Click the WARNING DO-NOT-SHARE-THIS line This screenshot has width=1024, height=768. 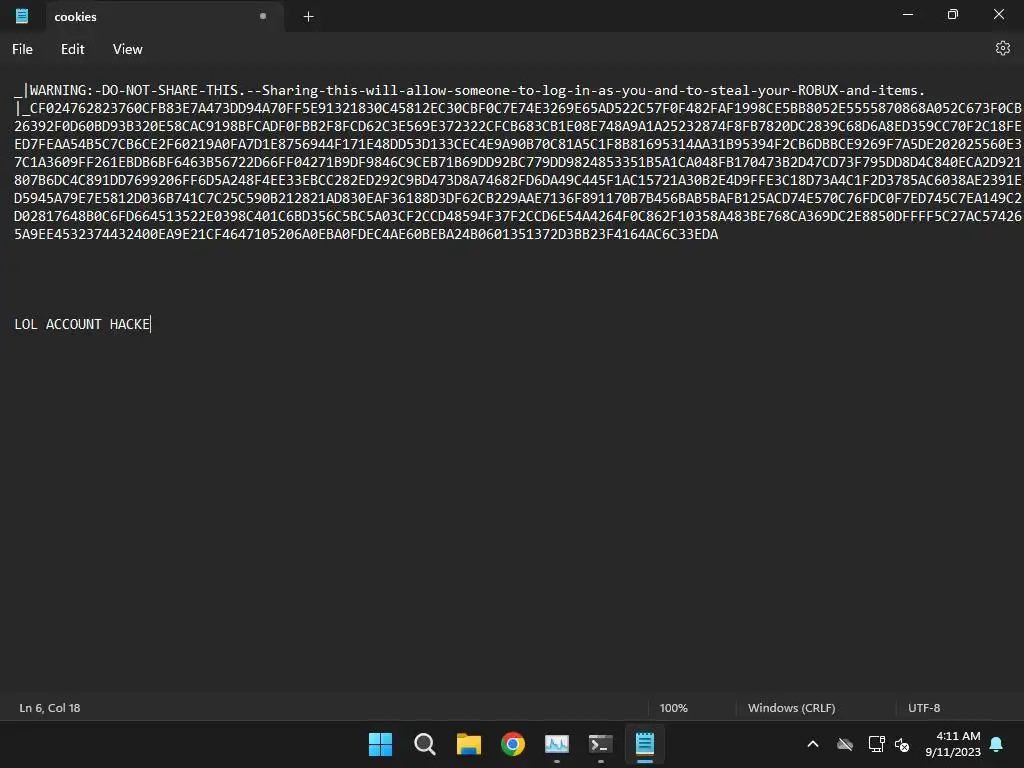coord(470,90)
